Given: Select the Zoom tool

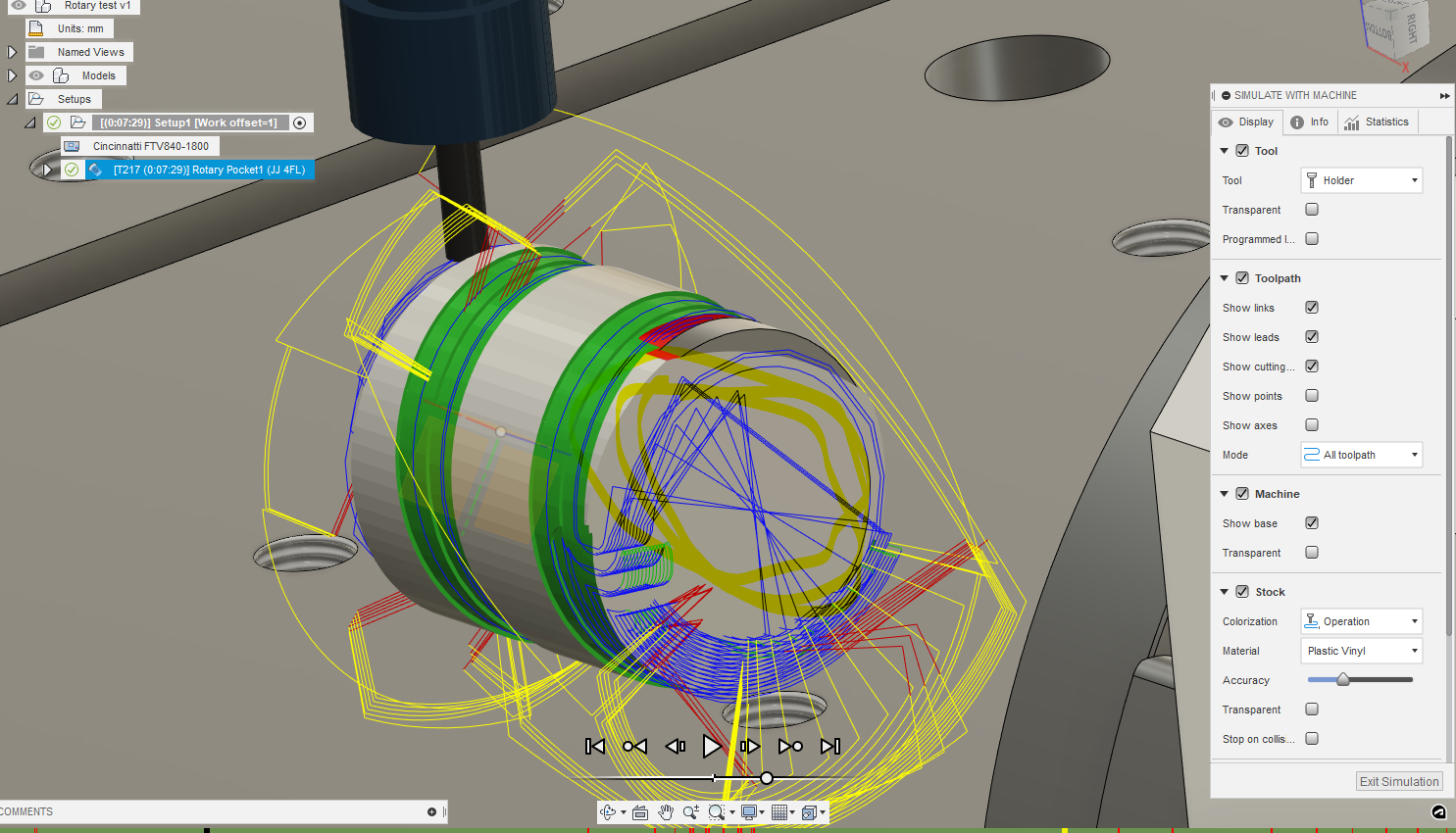Looking at the screenshot, I should click(690, 812).
